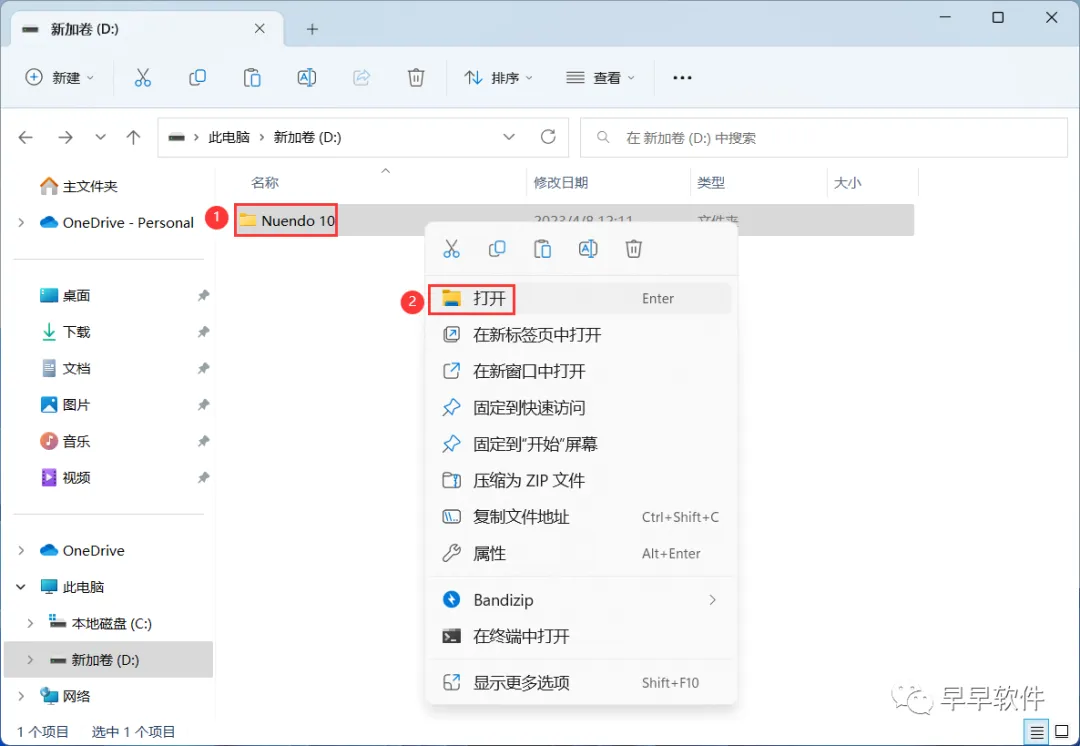Go up one folder level

[134, 138]
